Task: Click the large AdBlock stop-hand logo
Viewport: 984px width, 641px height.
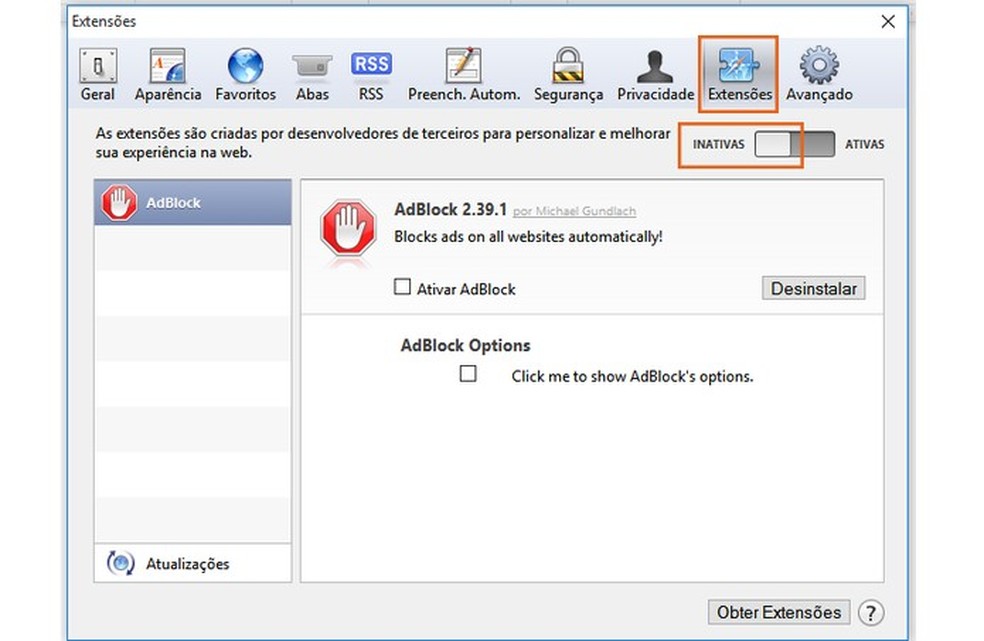Action: [348, 228]
